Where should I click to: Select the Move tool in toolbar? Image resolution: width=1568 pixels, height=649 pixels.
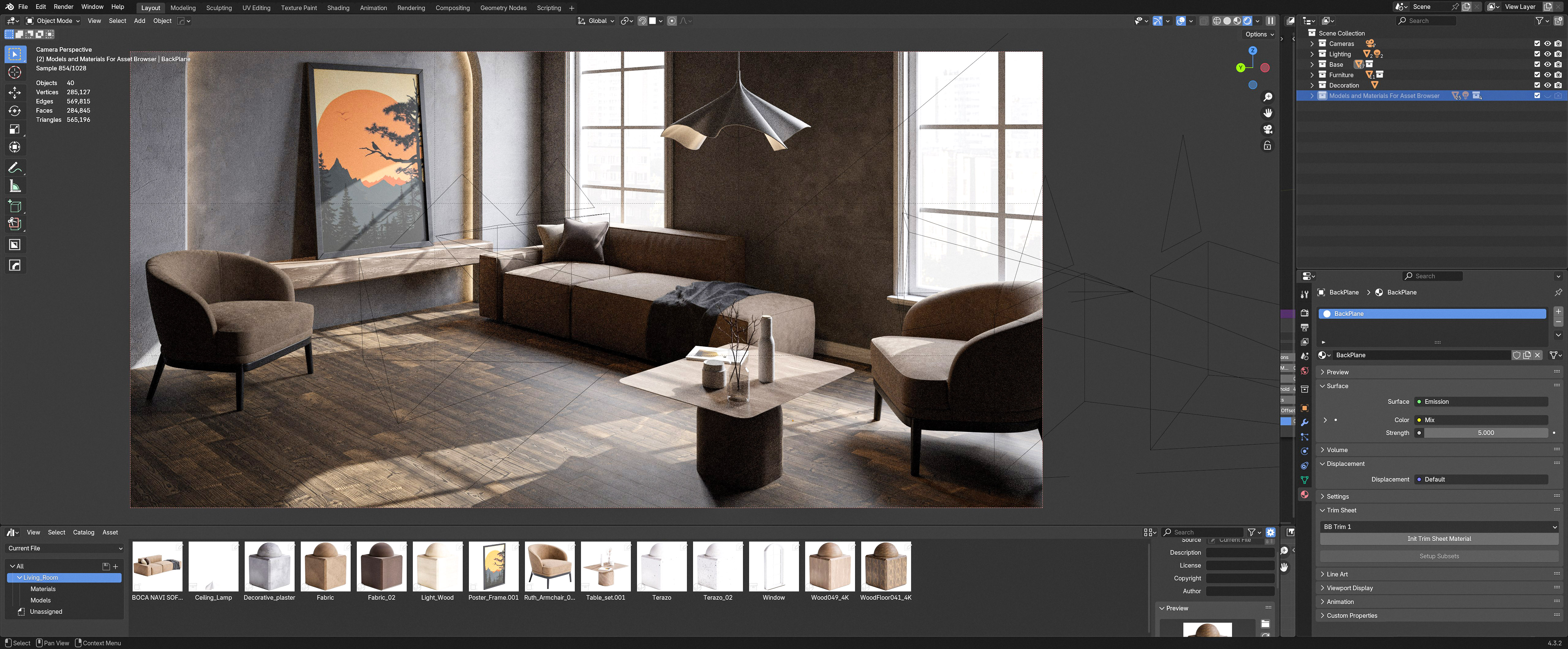[x=15, y=92]
